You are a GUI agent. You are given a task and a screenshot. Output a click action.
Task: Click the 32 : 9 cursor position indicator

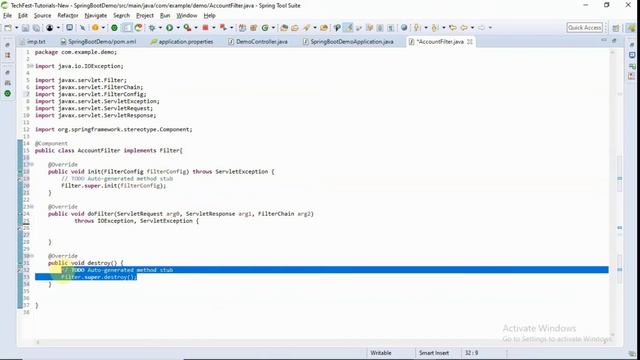(x=471, y=353)
